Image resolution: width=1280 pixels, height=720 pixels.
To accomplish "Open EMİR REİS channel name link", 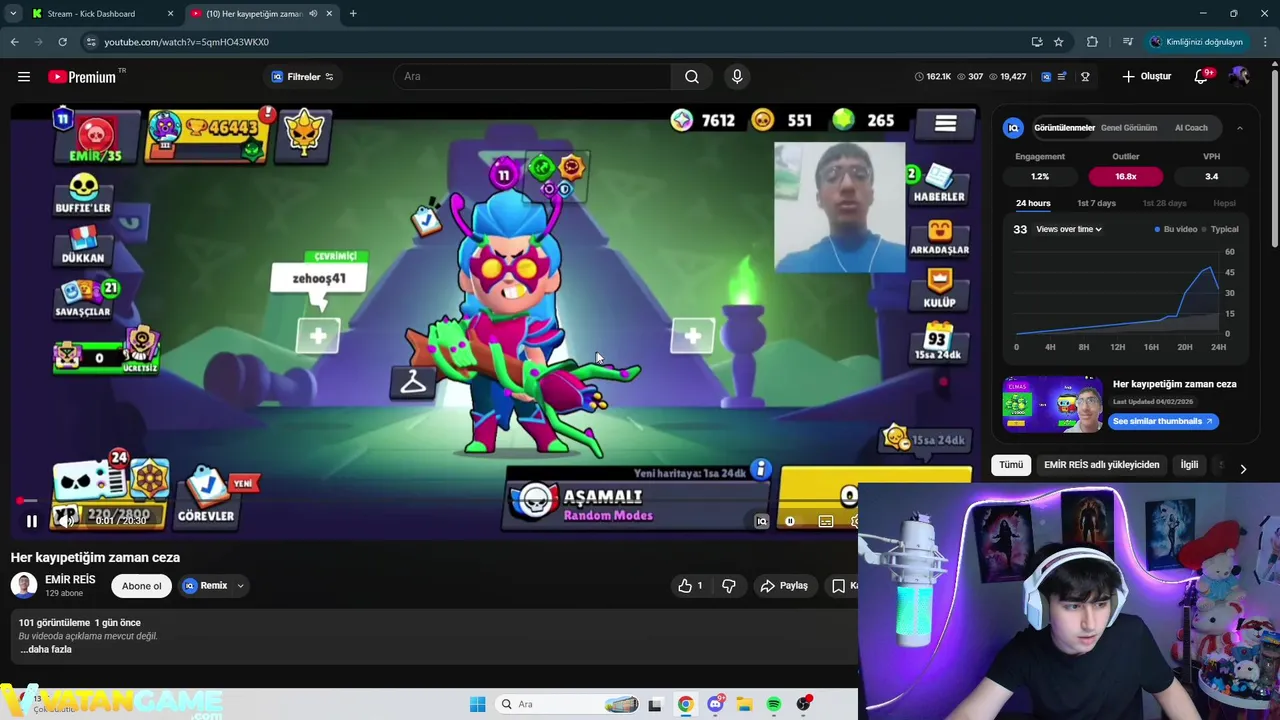I will [70, 580].
